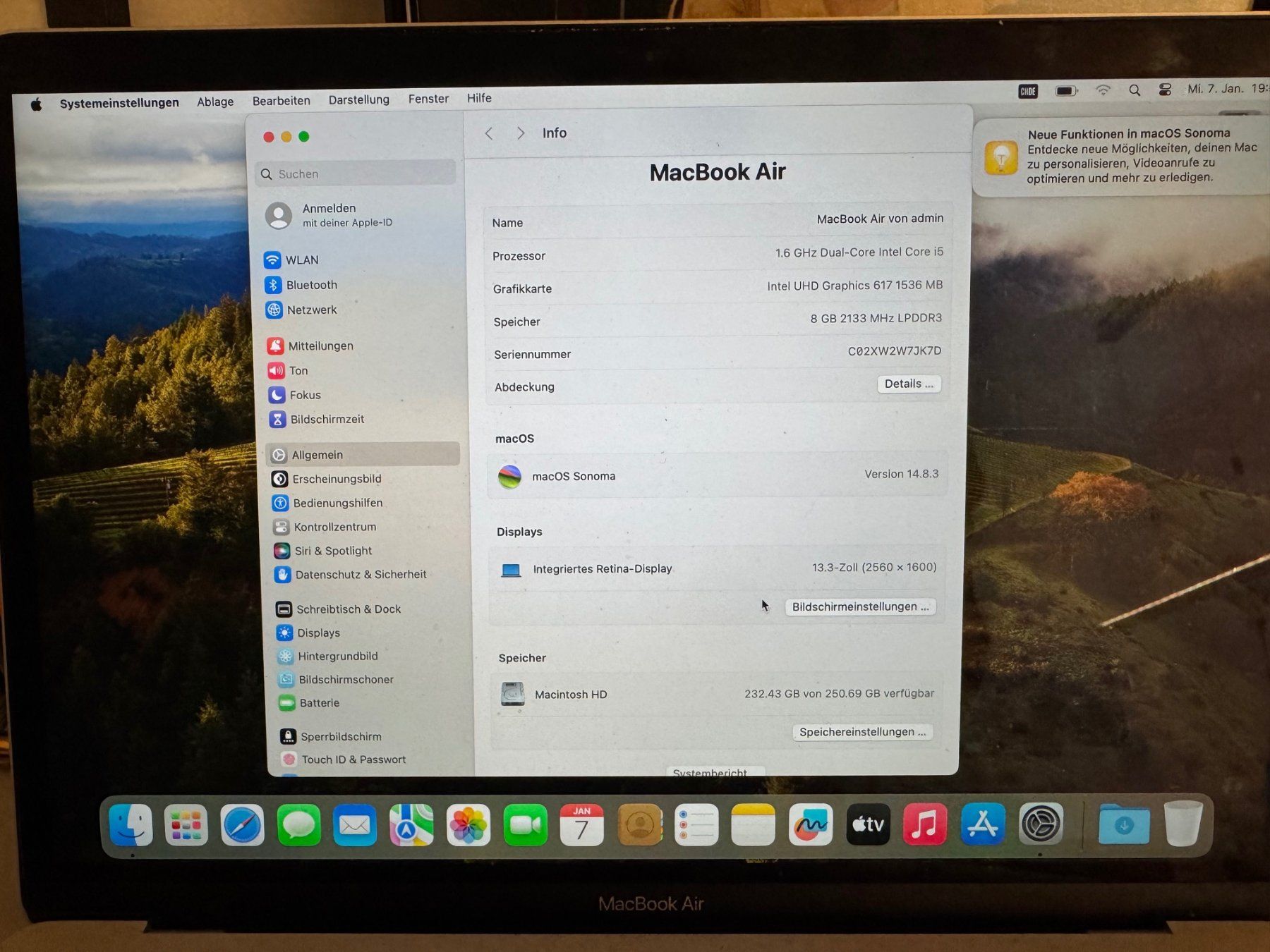Open Systemeinstellungen menu in menu bar

119,103
